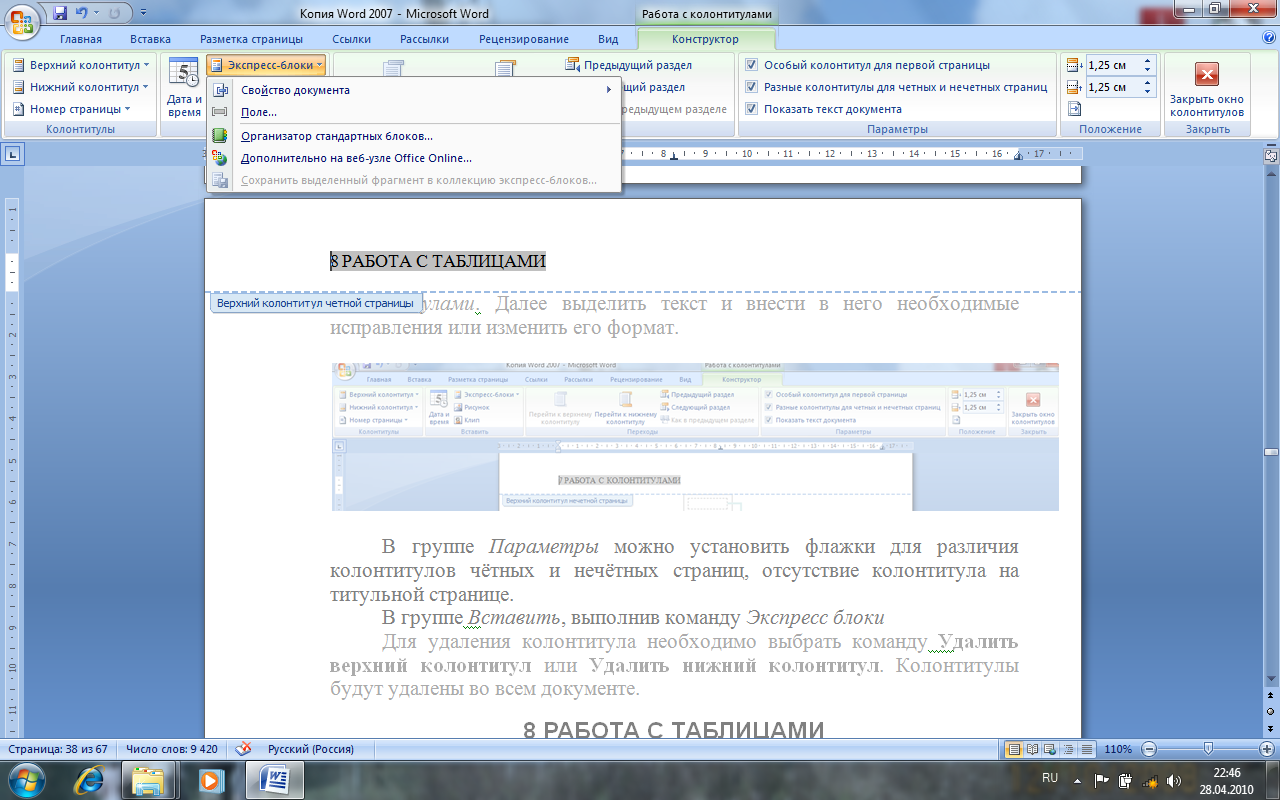1280x800 pixels.
Task: Open Windows Explorer from taskbar
Action: point(150,780)
